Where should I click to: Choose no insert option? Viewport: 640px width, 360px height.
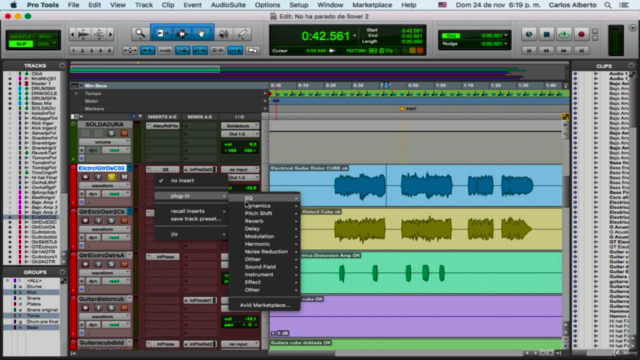192,180
